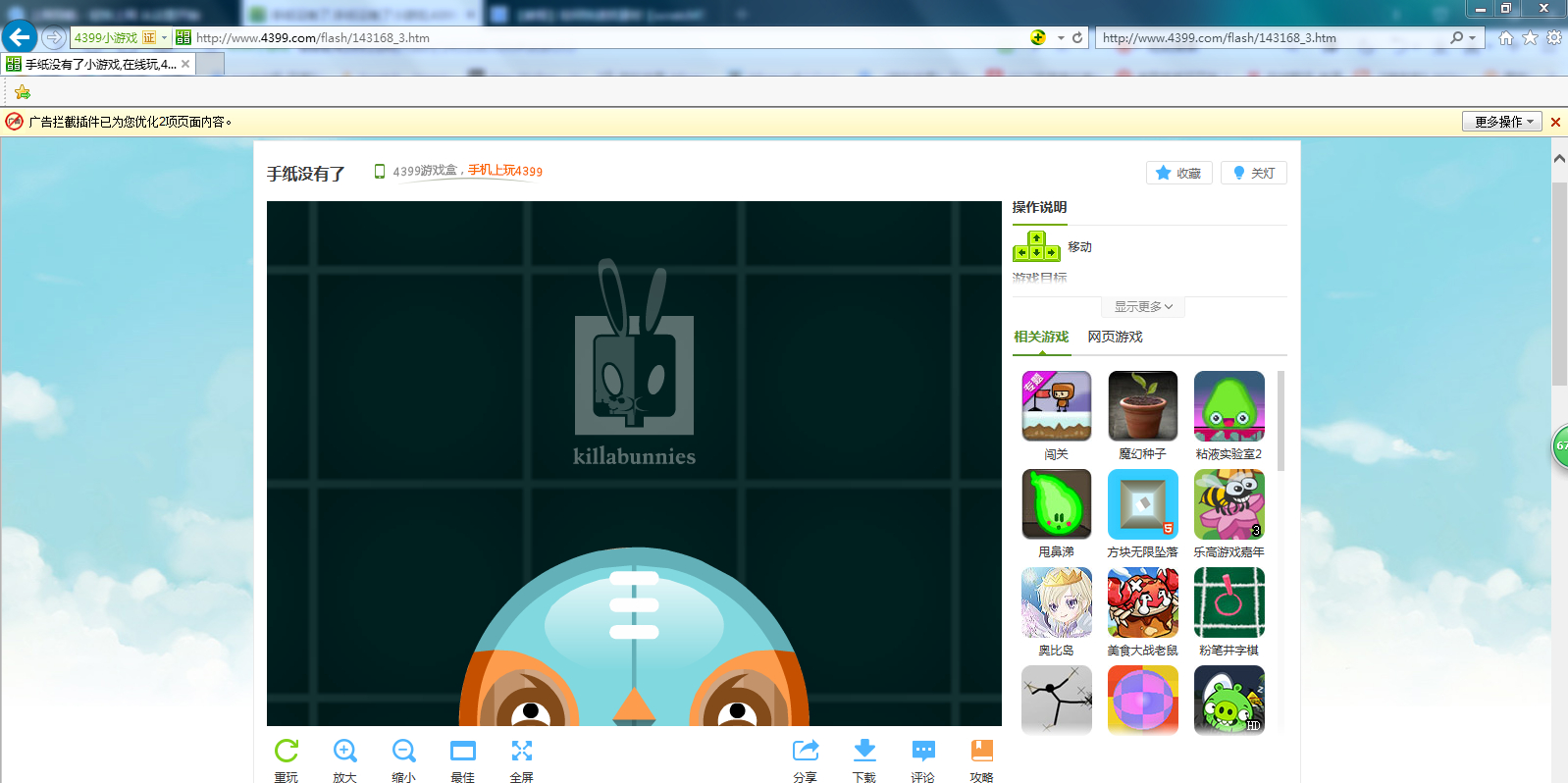Screen dimensions: 1568x783
Task: Click the page vertical scrollbar thumb
Action: coord(1559,285)
